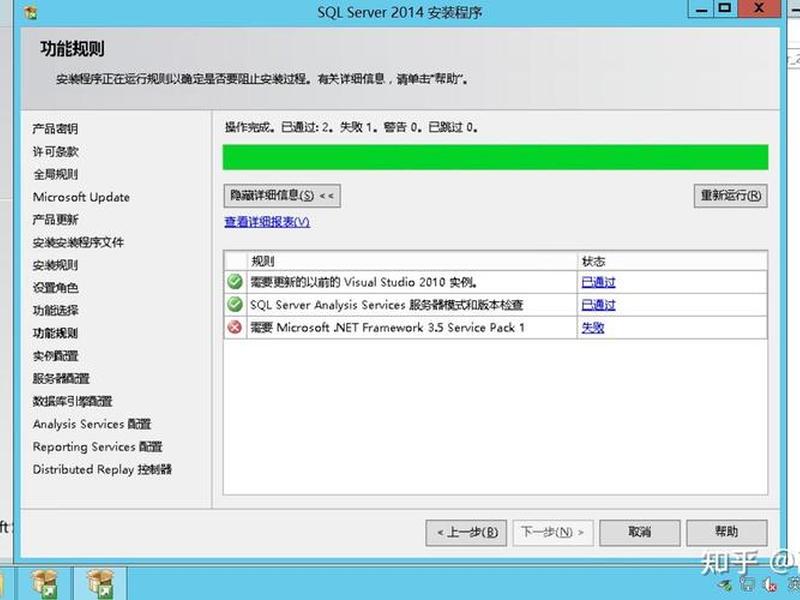This screenshot has width=800, height=600.
Task: Click the green rule-check progress bar
Action: 495,157
